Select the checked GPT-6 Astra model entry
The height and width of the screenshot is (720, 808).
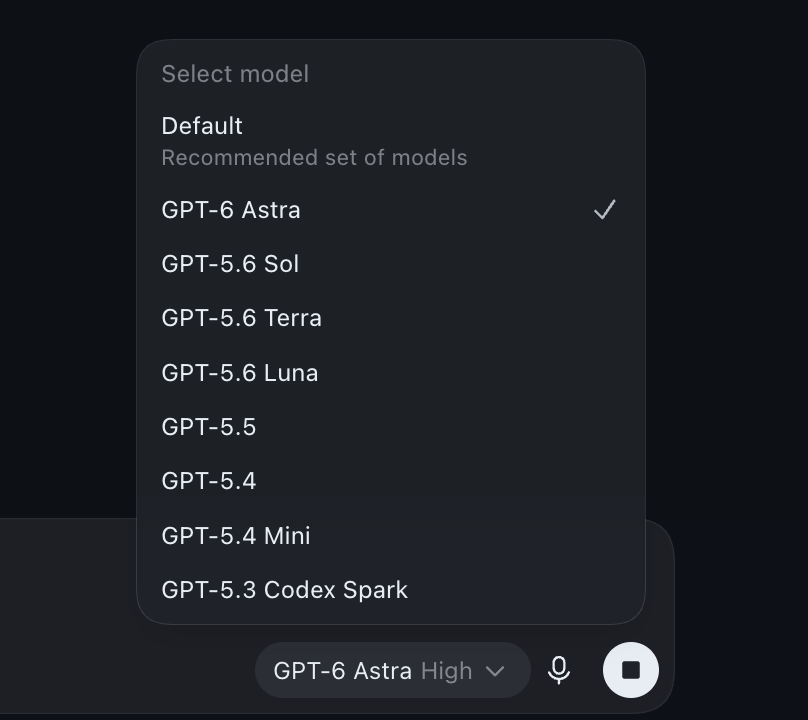(391, 210)
